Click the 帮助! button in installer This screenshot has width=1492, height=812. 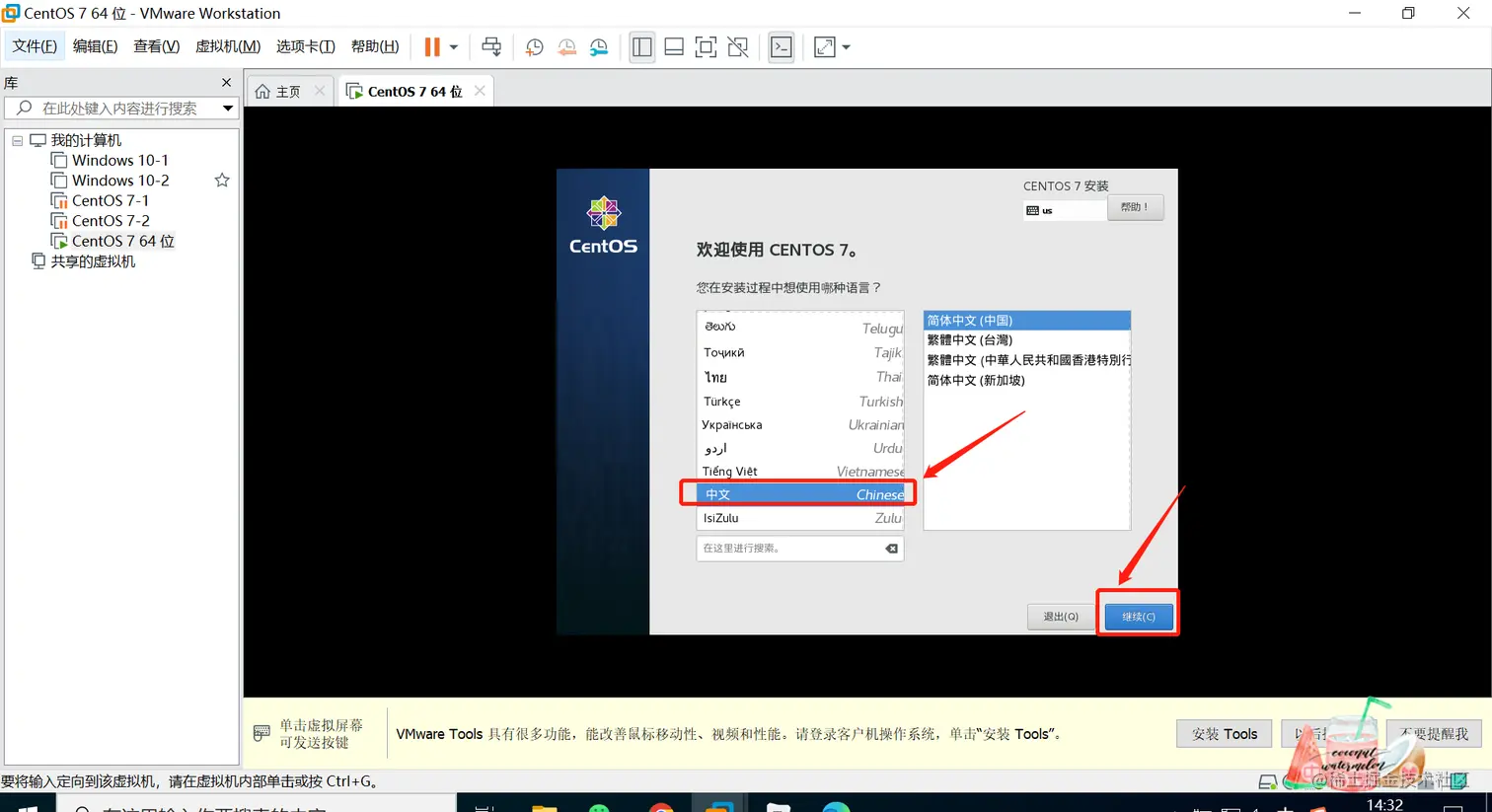click(1135, 207)
